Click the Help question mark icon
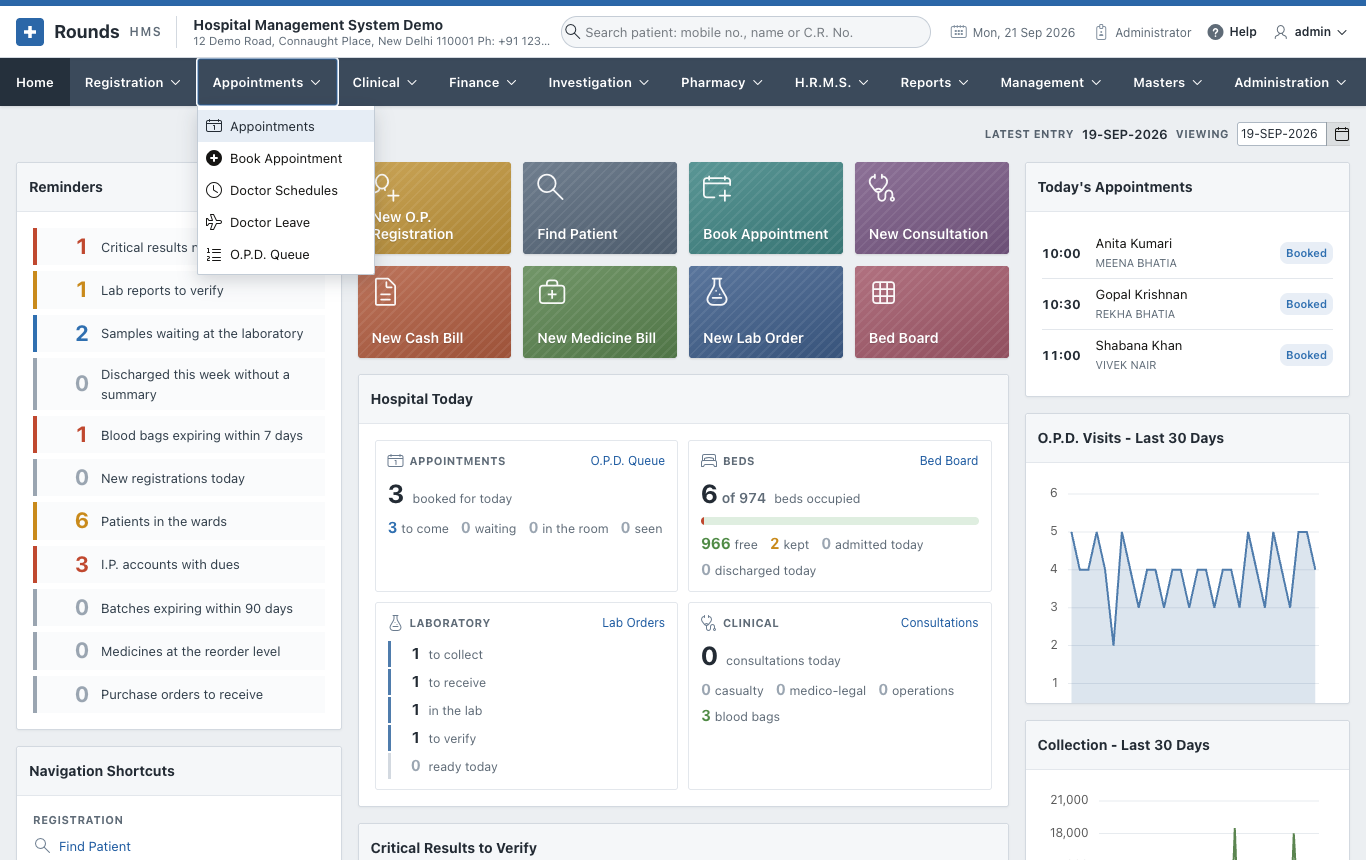Screen dimensions: 1366x860 (1215, 32)
